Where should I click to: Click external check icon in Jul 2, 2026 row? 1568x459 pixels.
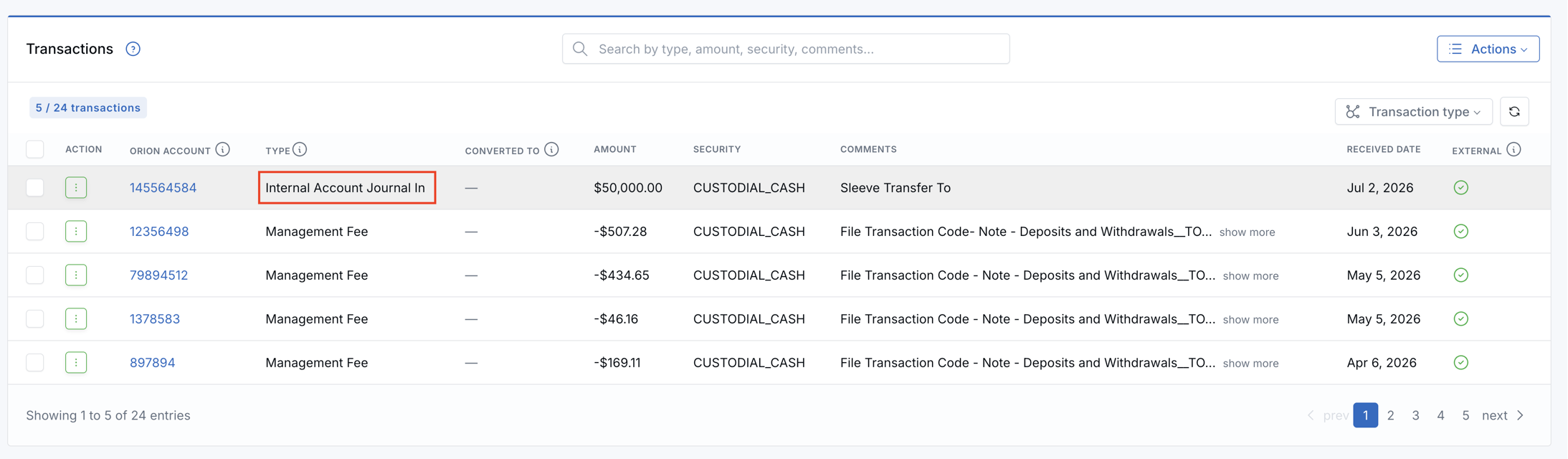[1461, 188]
